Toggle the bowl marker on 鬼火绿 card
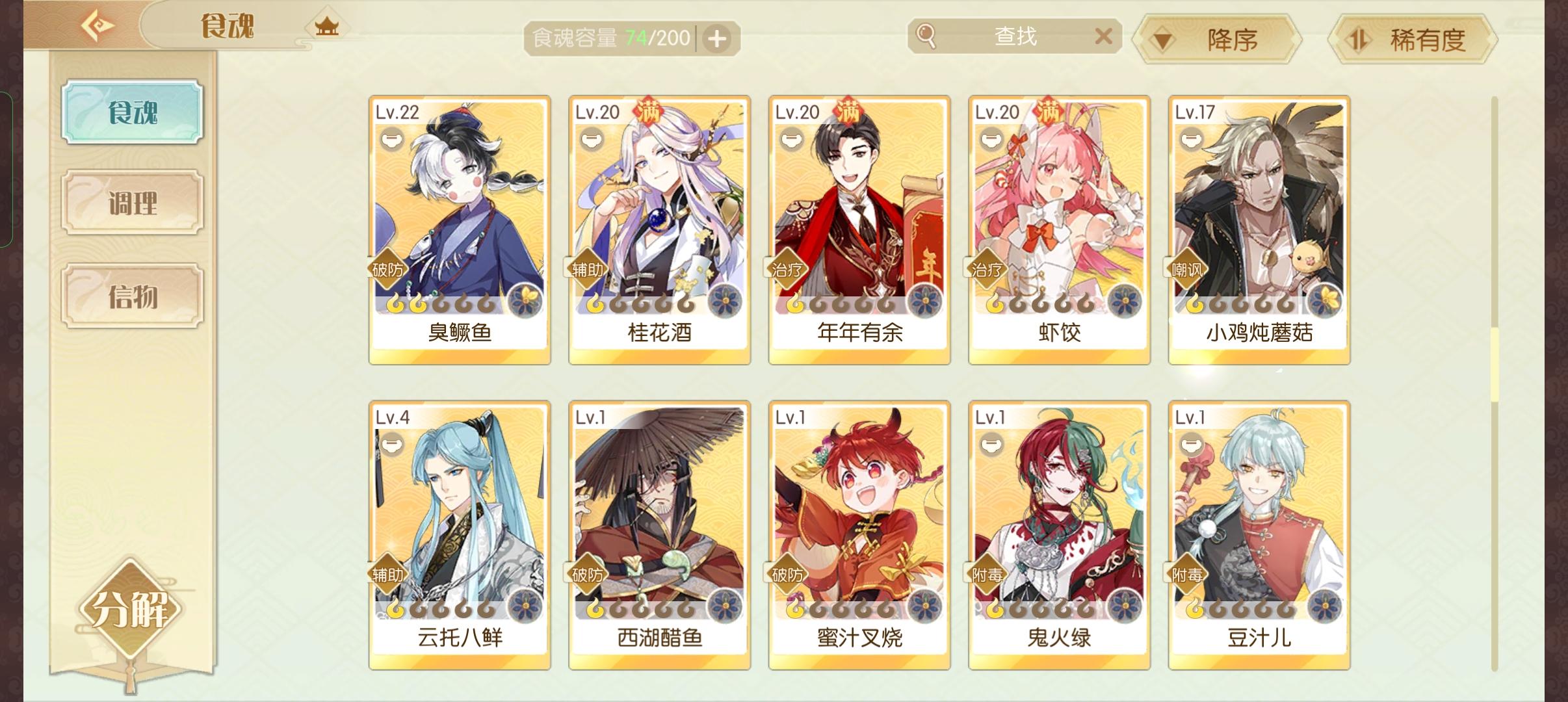Image resolution: width=1568 pixels, height=702 pixels. [992, 445]
